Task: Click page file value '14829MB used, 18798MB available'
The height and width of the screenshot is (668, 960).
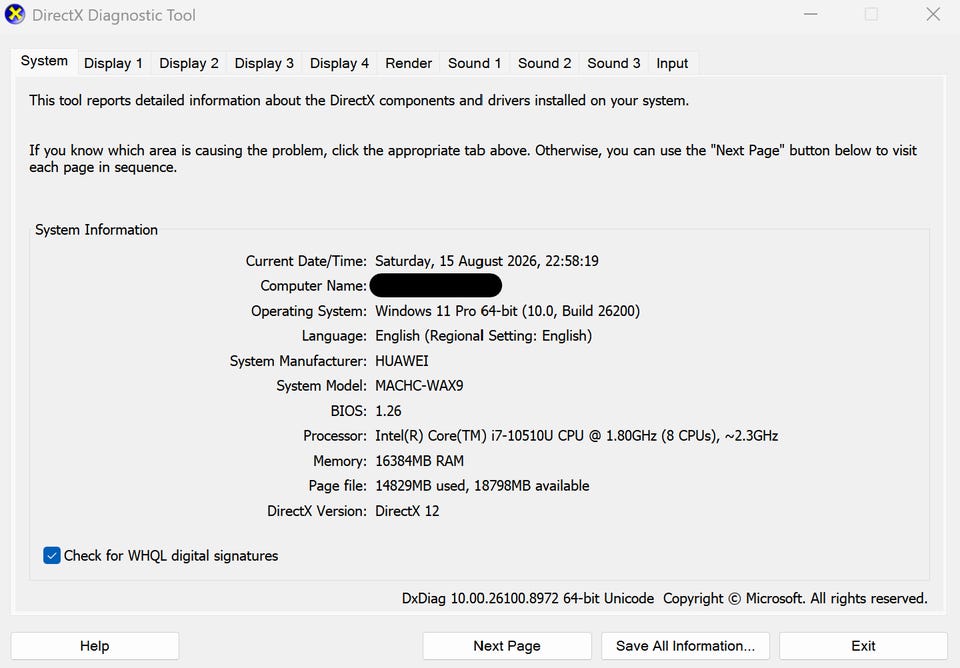Action: [482, 486]
